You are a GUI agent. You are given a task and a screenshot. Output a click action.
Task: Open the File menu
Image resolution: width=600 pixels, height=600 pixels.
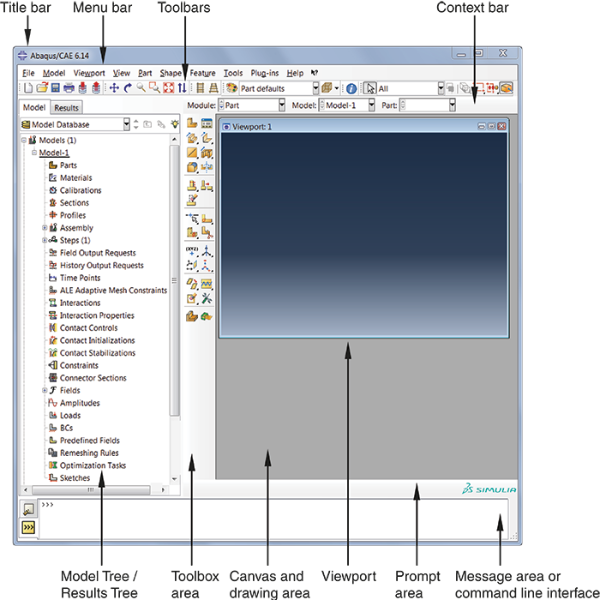click(x=28, y=73)
